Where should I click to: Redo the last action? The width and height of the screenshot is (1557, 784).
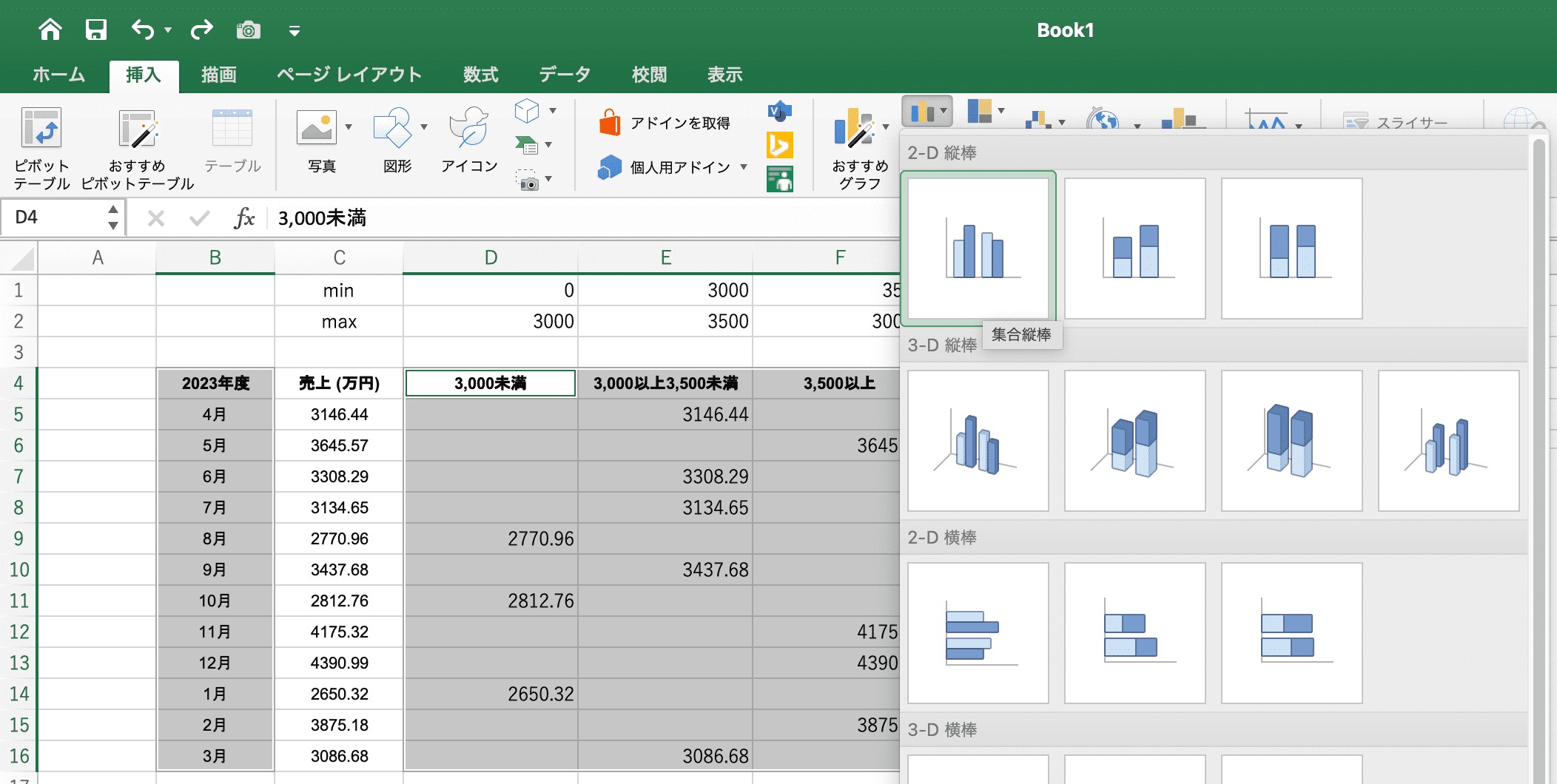tap(201, 30)
